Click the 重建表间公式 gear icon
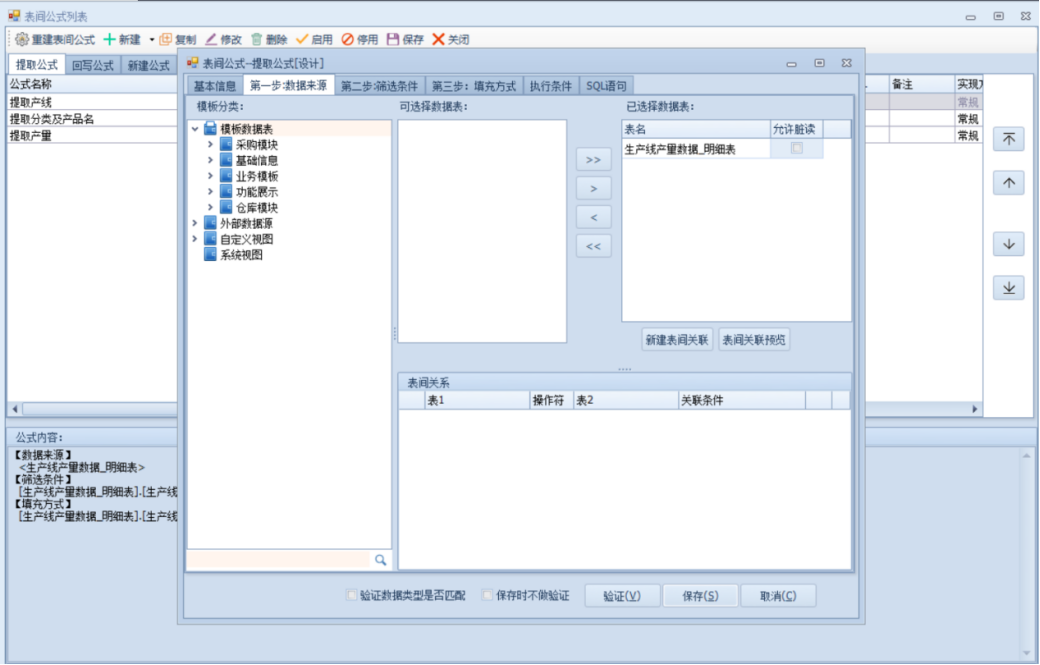The image size is (1040, 665). [x=21, y=39]
